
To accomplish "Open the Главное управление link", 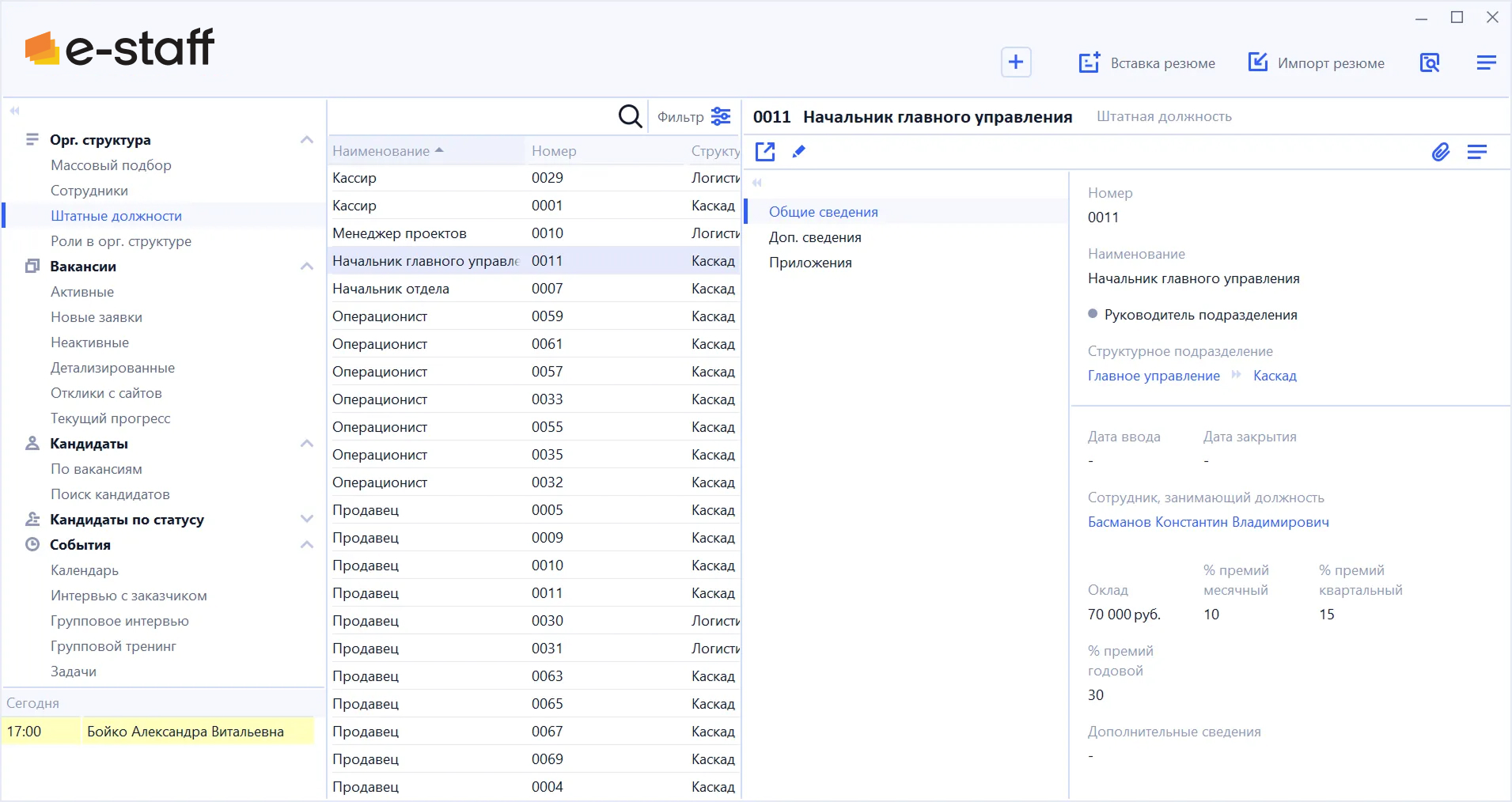I will pos(1154,376).
